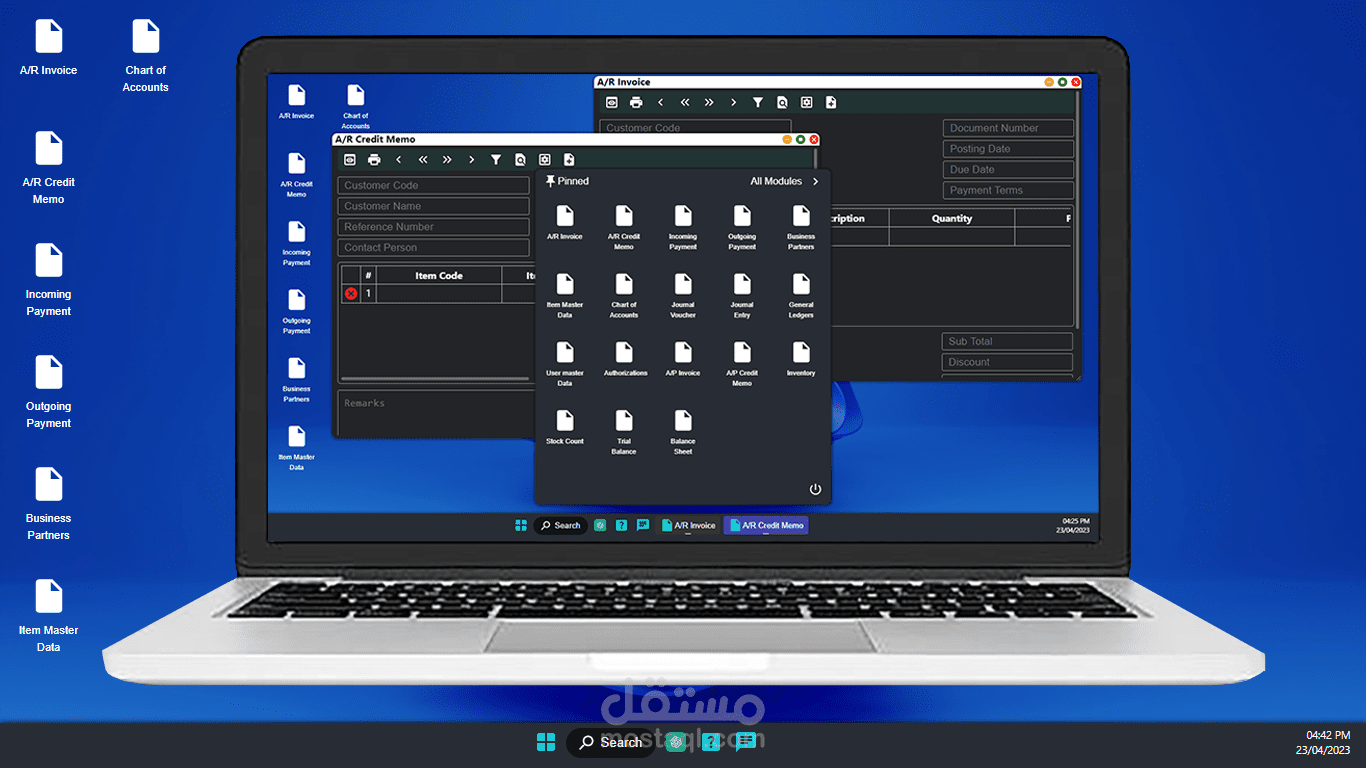The height and width of the screenshot is (768, 1366).
Task: Click the add new document icon in A/R Invoice
Action: 831,102
